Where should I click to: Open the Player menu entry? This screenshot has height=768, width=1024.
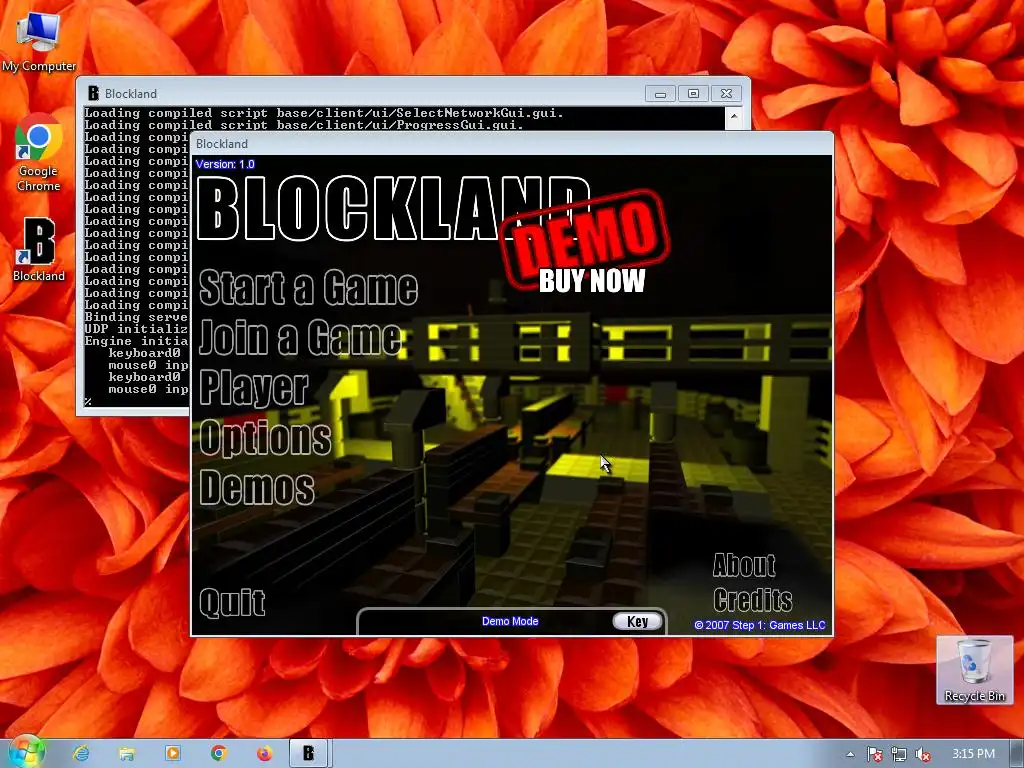[x=253, y=388]
